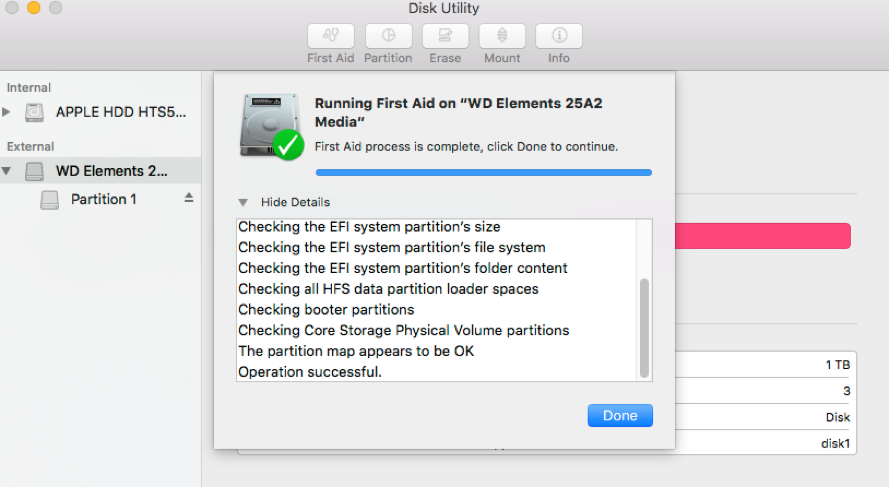Click the APPLE HDD drive icon
The width and height of the screenshot is (889, 487).
point(34,112)
